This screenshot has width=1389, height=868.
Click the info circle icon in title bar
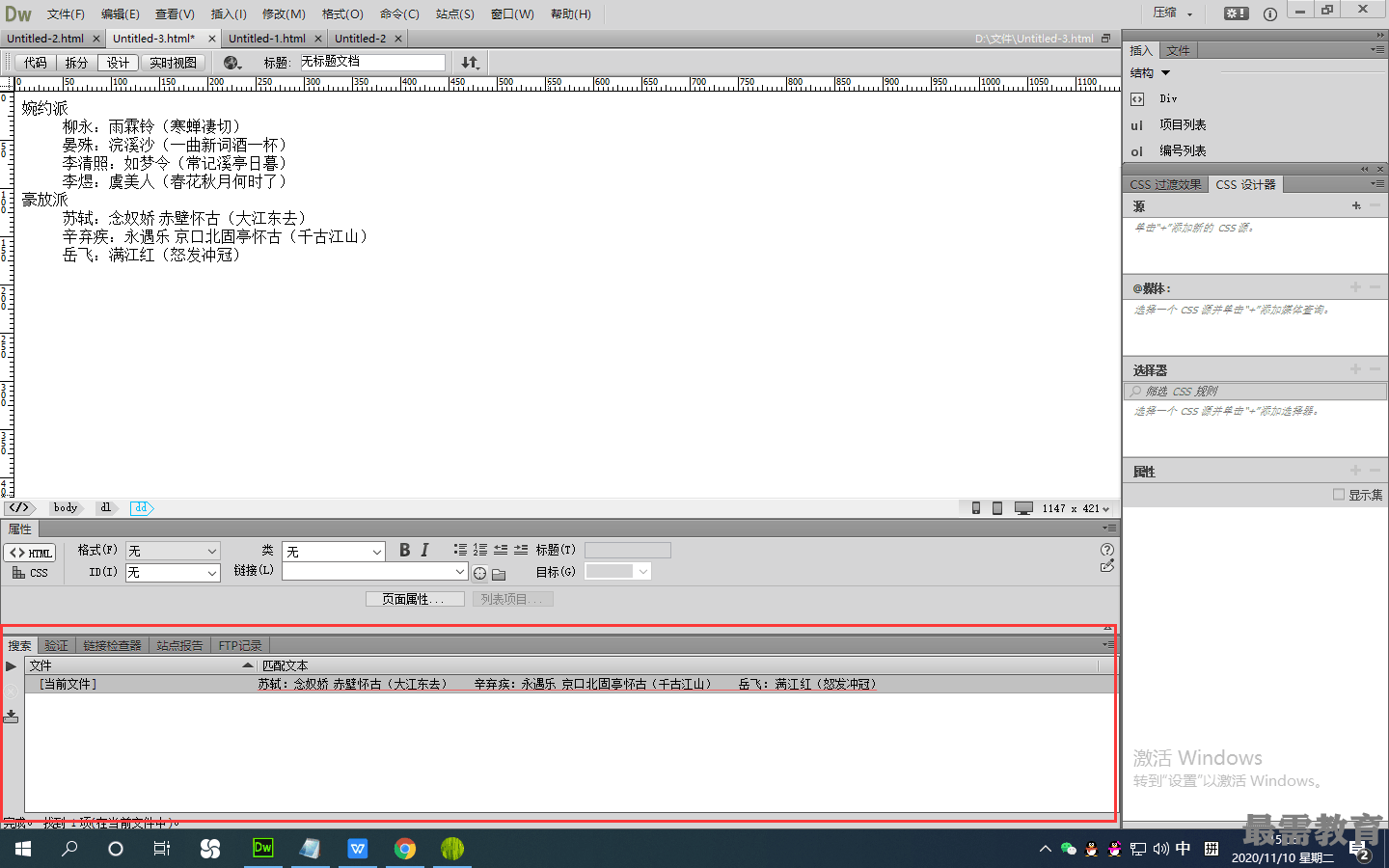click(x=1269, y=14)
